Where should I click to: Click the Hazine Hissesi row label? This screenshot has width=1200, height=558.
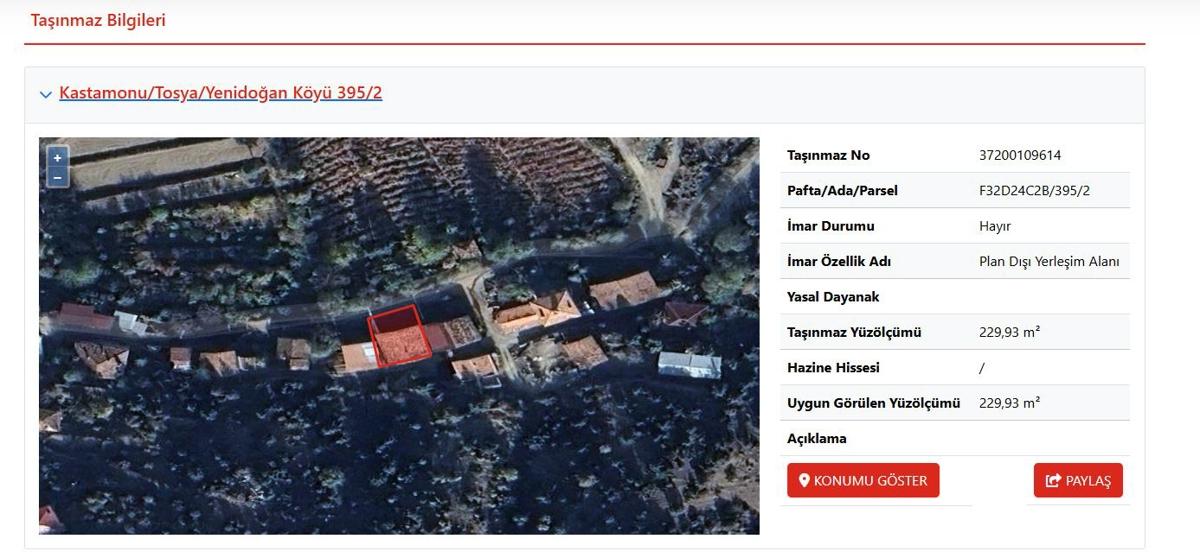(833, 367)
